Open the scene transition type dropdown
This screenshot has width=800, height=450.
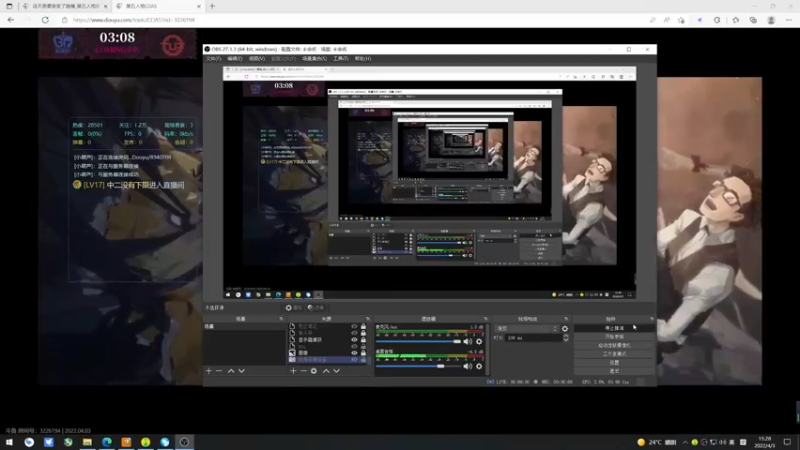[x=527, y=329]
